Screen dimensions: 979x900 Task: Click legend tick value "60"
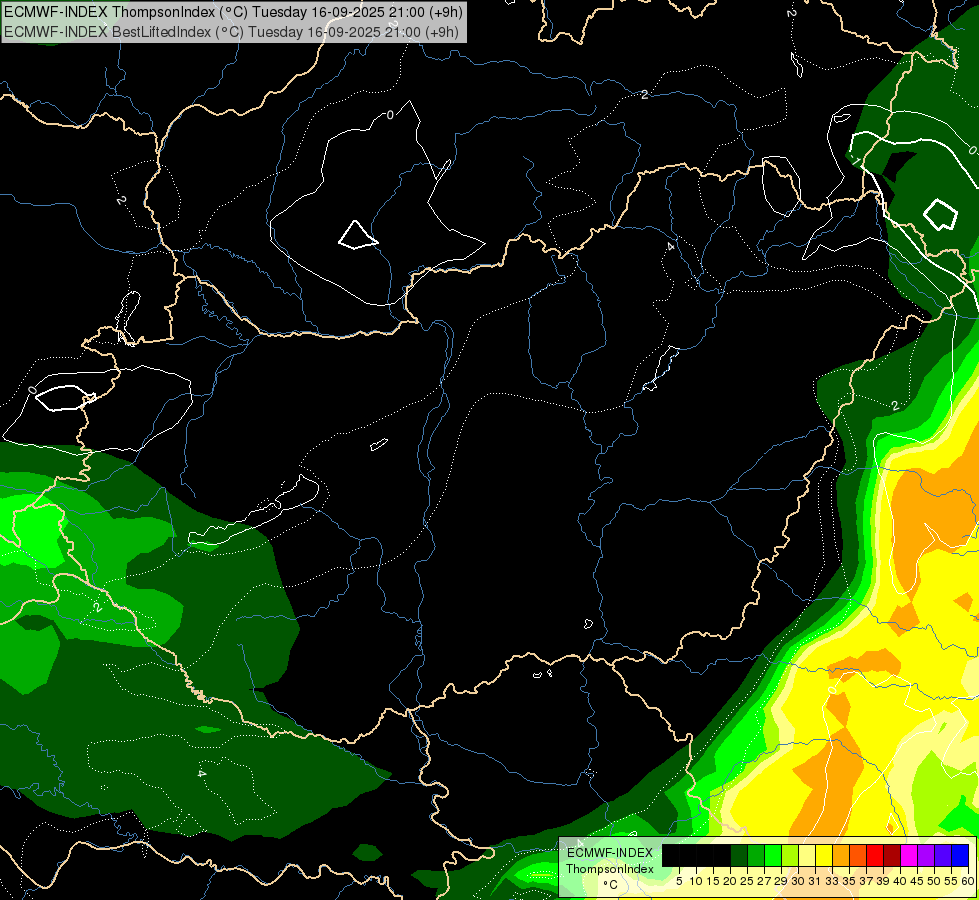[x=968, y=881]
